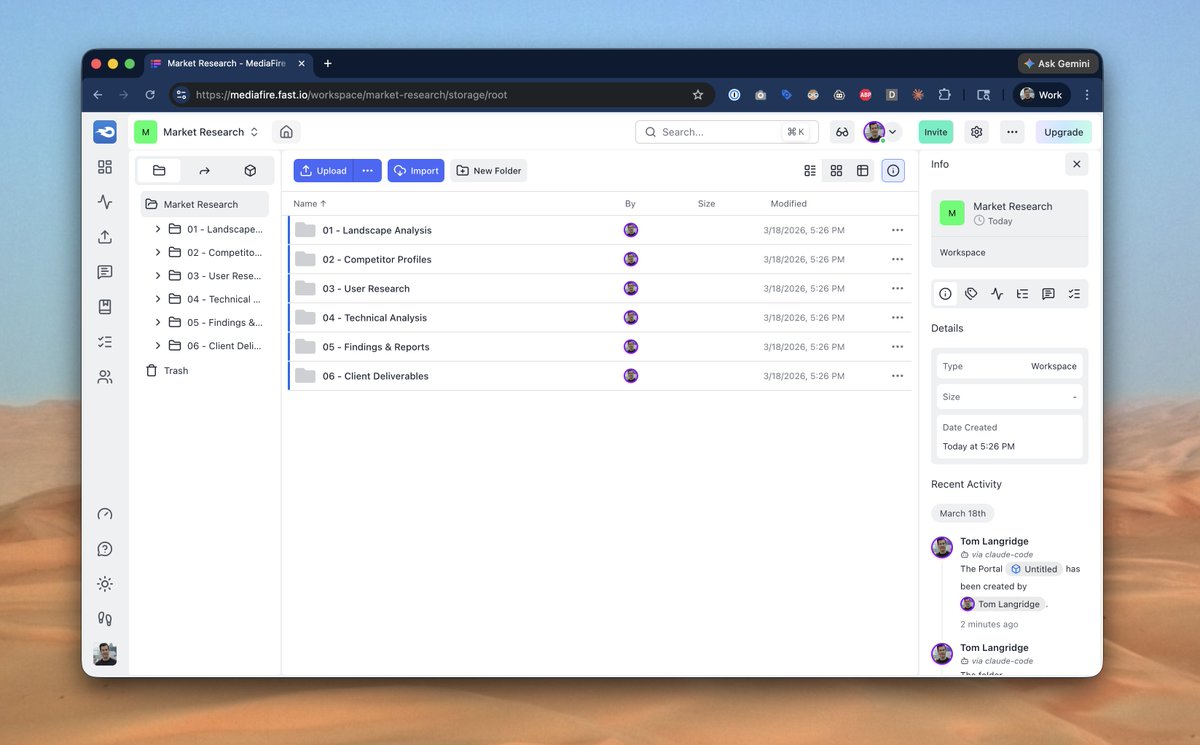
Task: Open the speed gauge icon in left sidebar
Action: click(105, 514)
